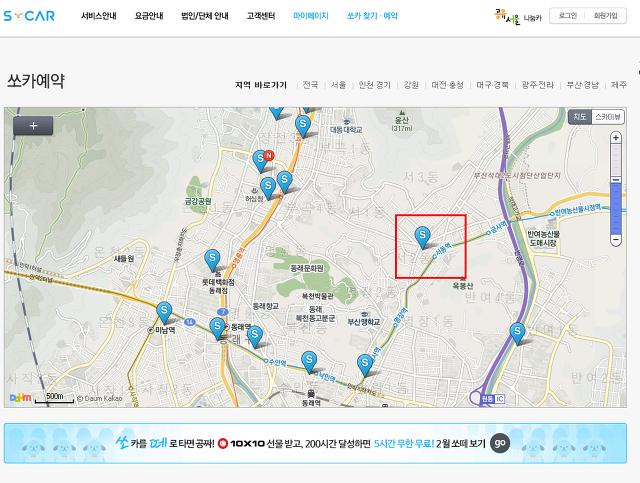Open the 서비스안내 menu

98,16
